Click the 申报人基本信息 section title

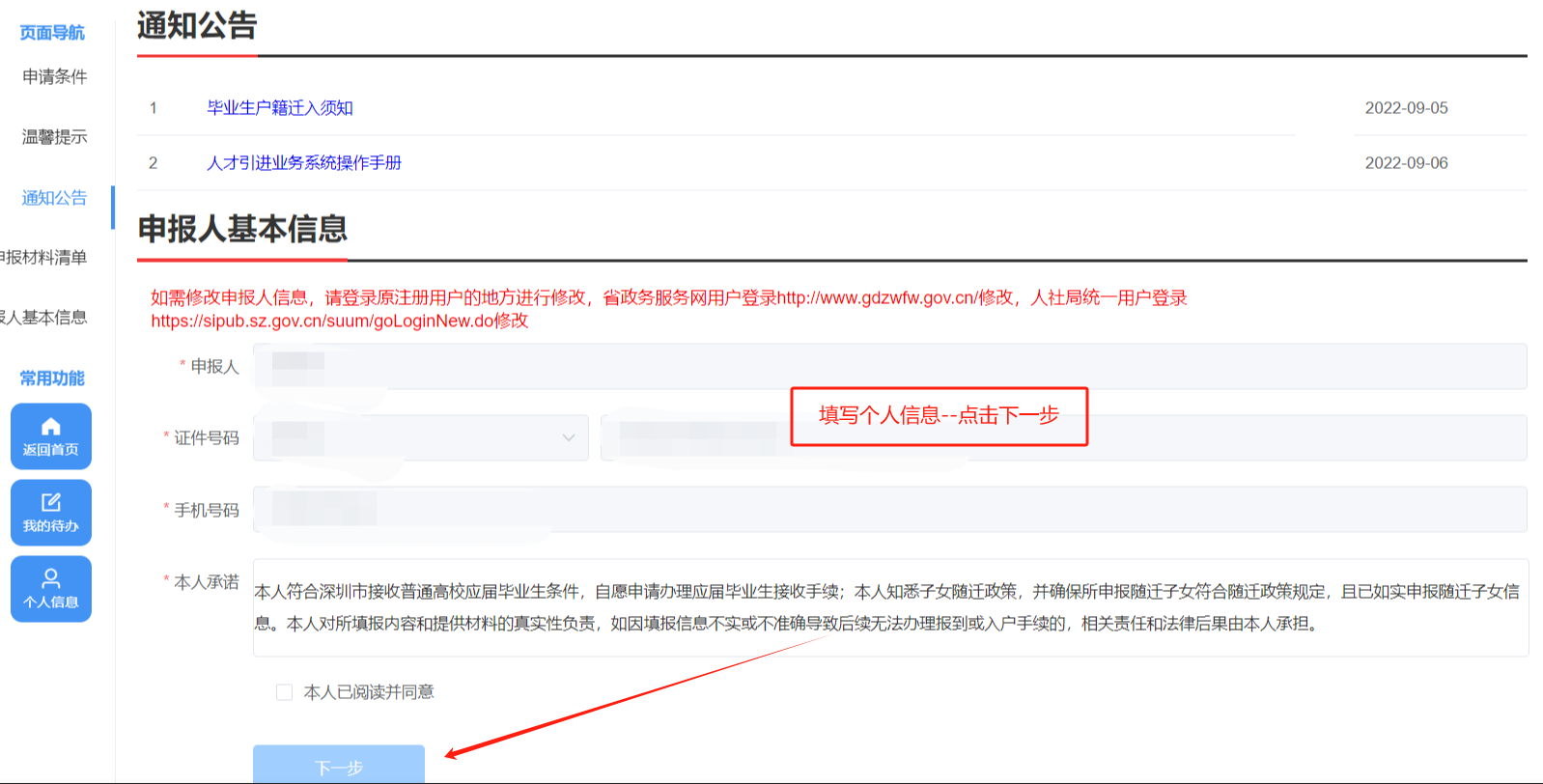click(242, 230)
